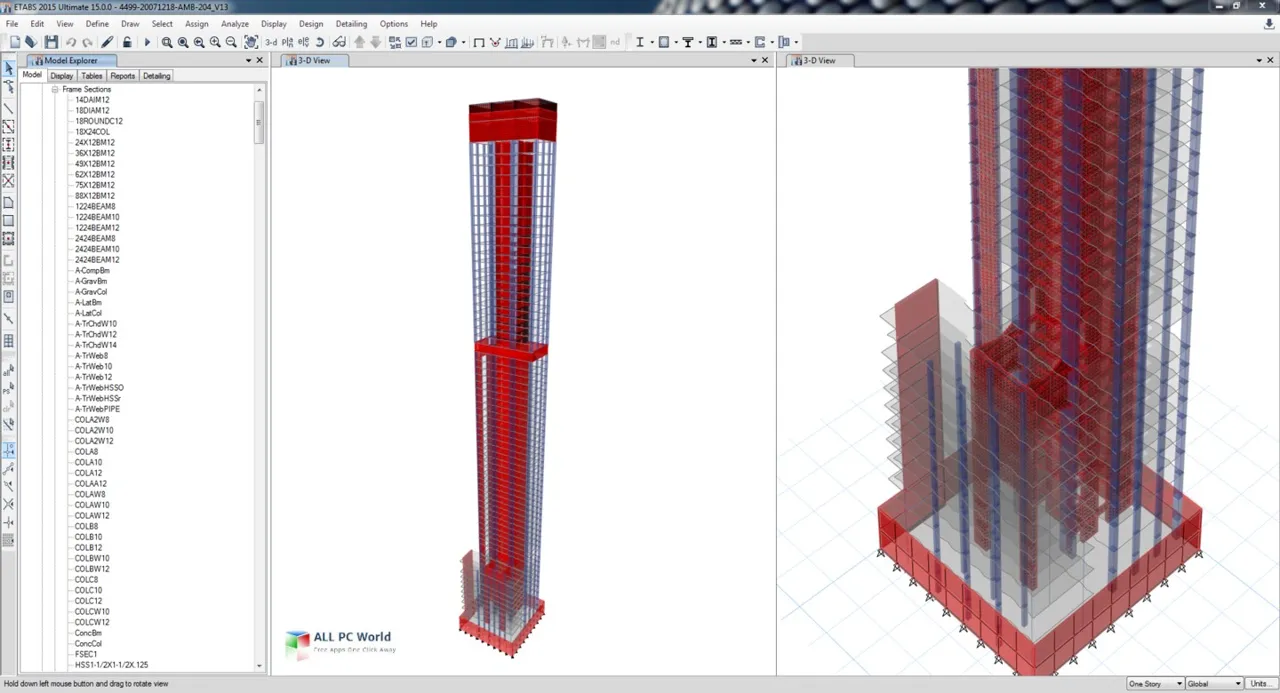This screenshot has width=1280, height=693.
Task: Click the New Model blank page icon
Action: pyautogui.click(x=14, y=42)
